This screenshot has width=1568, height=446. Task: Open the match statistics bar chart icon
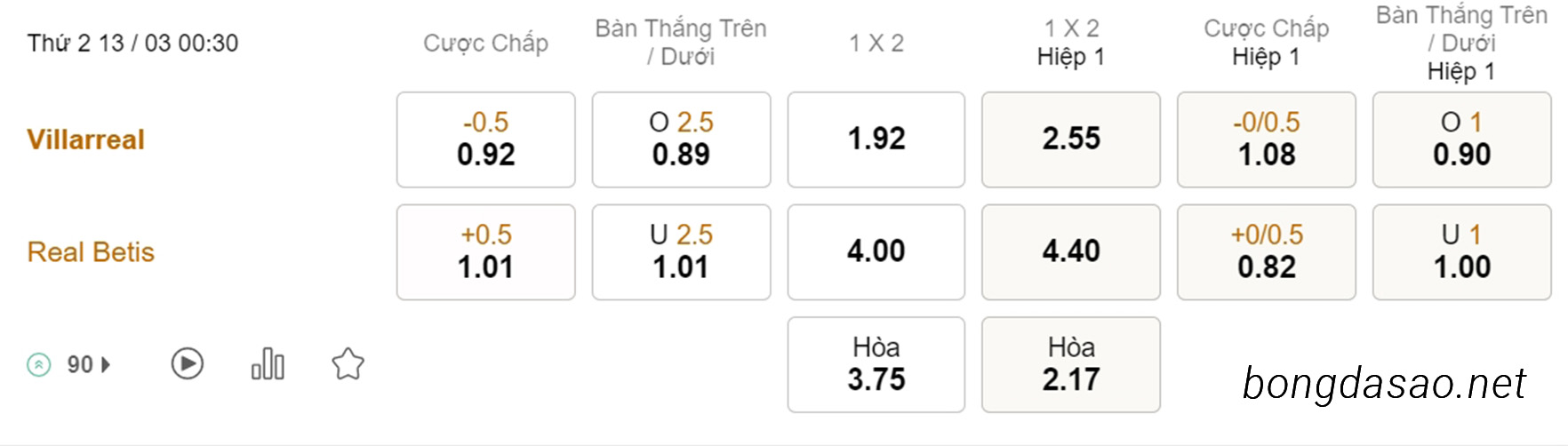pos(268,363)
